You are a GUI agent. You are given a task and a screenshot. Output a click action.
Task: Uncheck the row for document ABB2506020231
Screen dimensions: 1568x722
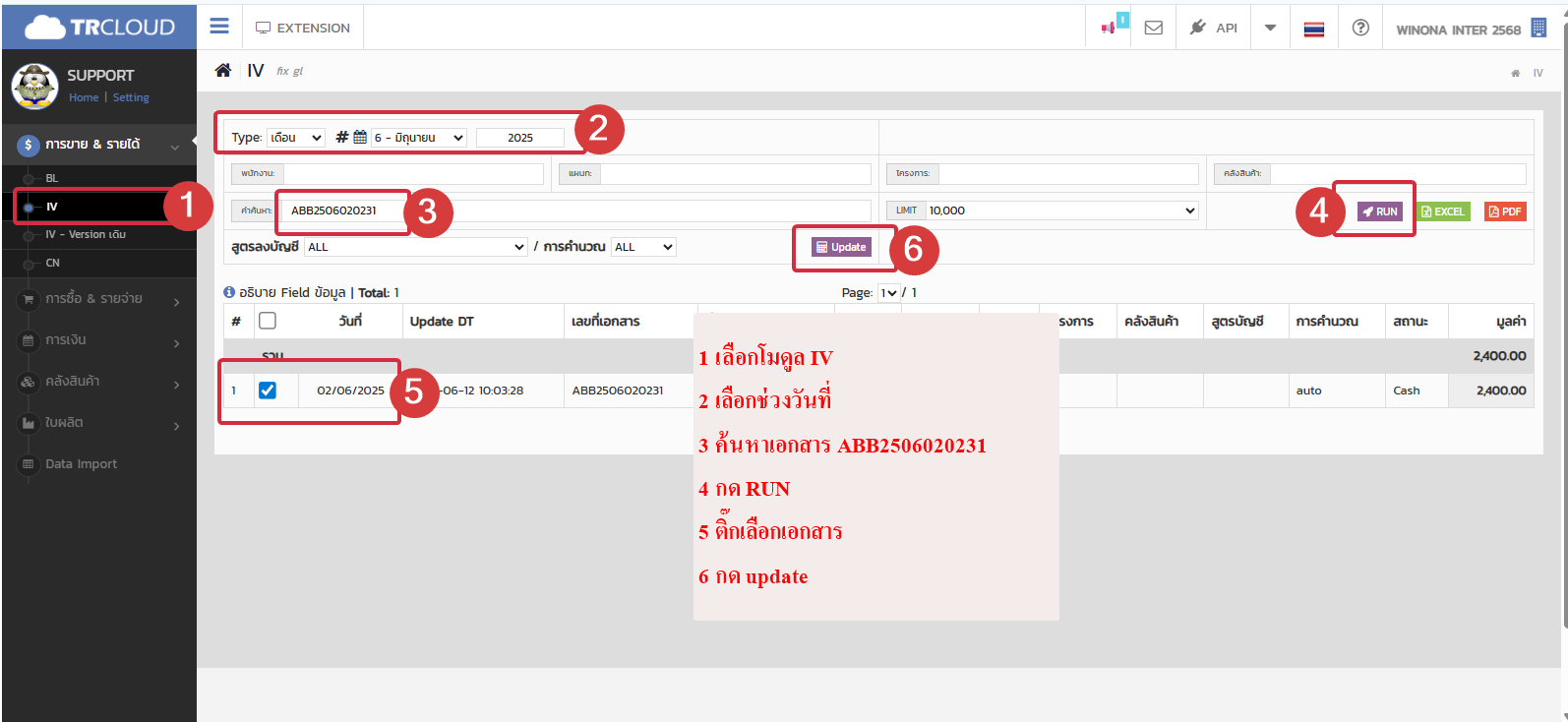[x=268, y=391]
